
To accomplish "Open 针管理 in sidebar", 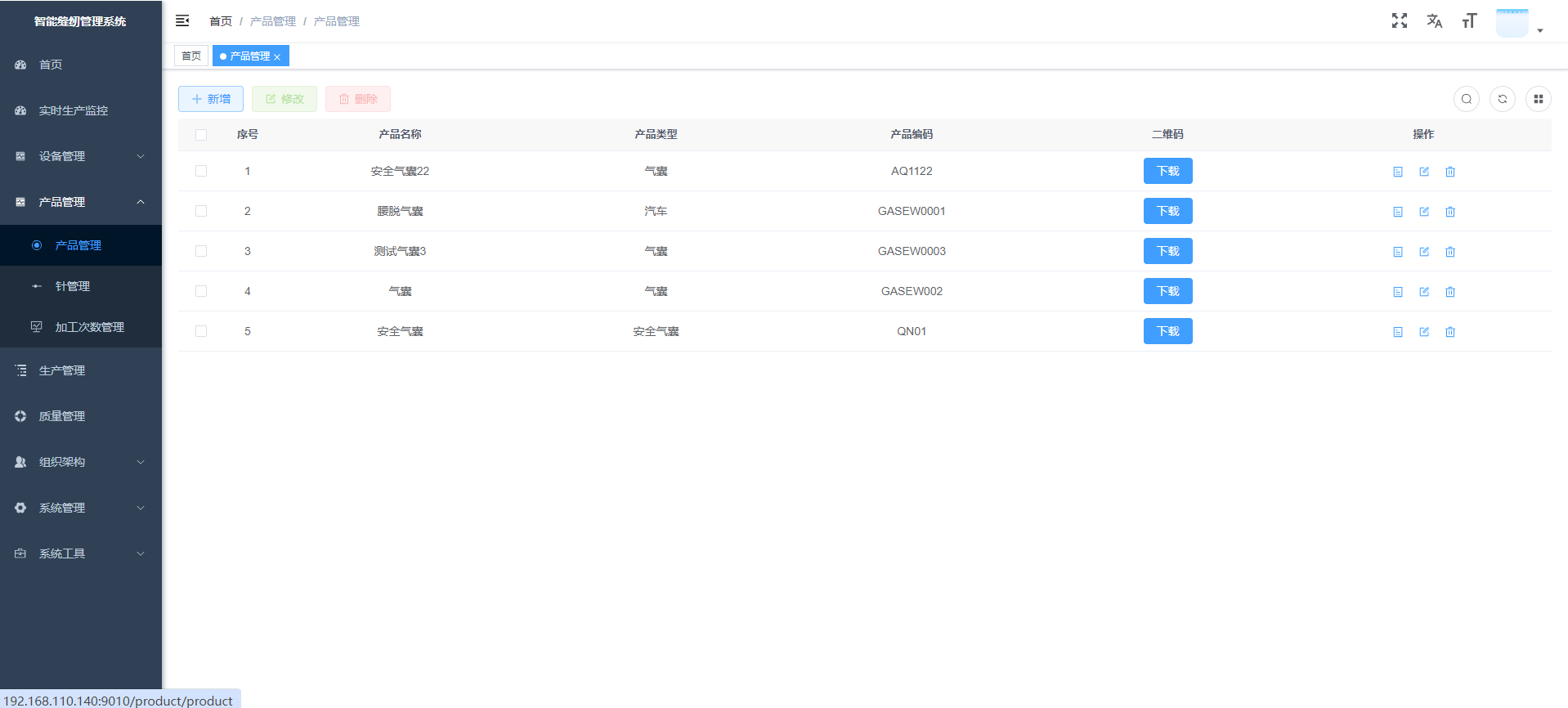I will click(x=73, y=286).
